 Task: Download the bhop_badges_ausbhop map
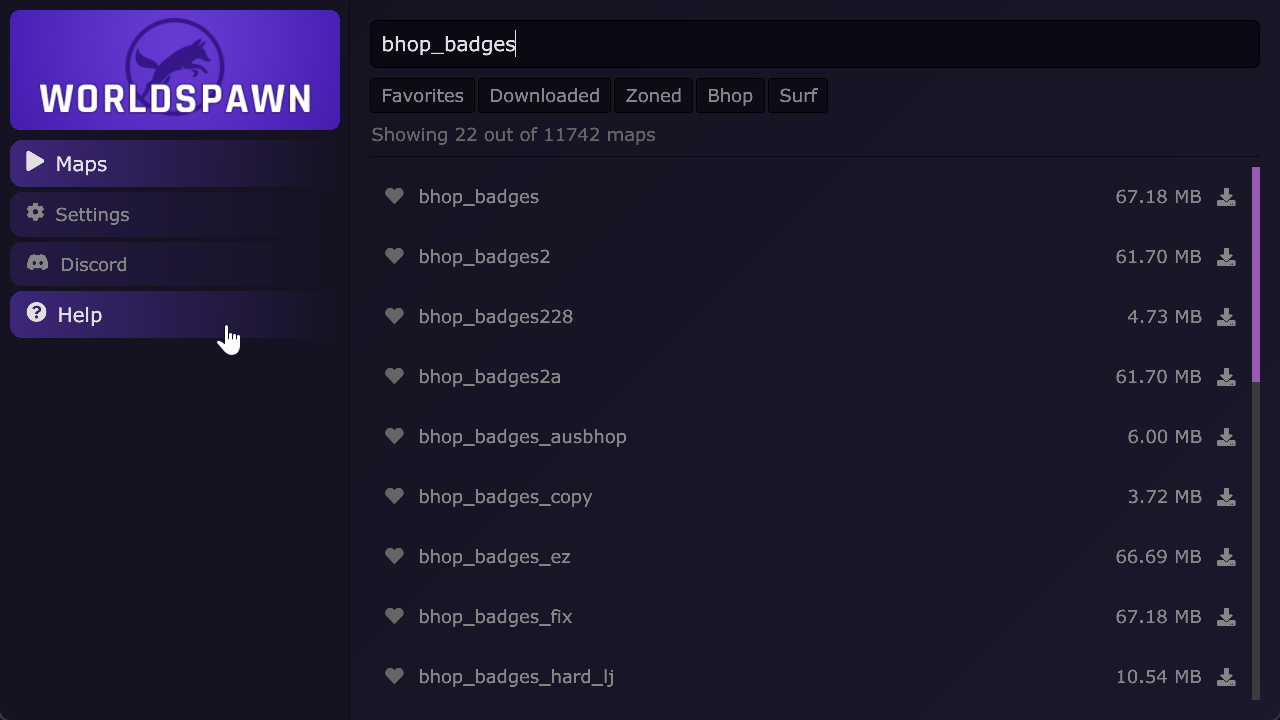(1226, 437)
